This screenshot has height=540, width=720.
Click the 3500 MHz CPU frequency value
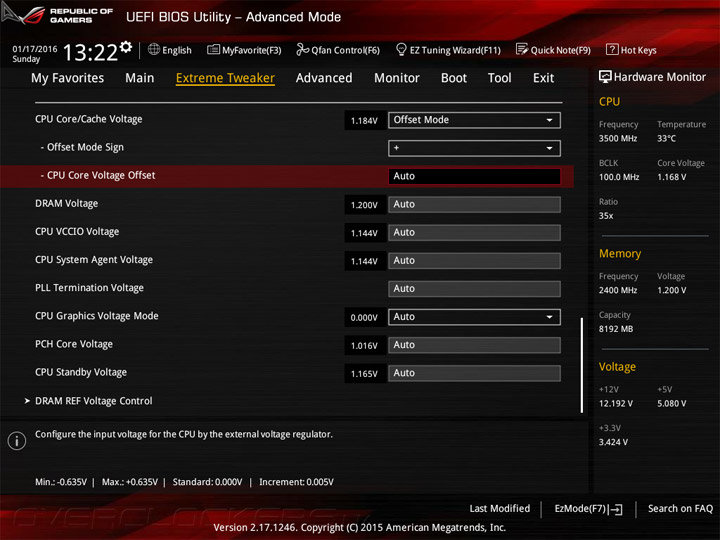[618, 138]
